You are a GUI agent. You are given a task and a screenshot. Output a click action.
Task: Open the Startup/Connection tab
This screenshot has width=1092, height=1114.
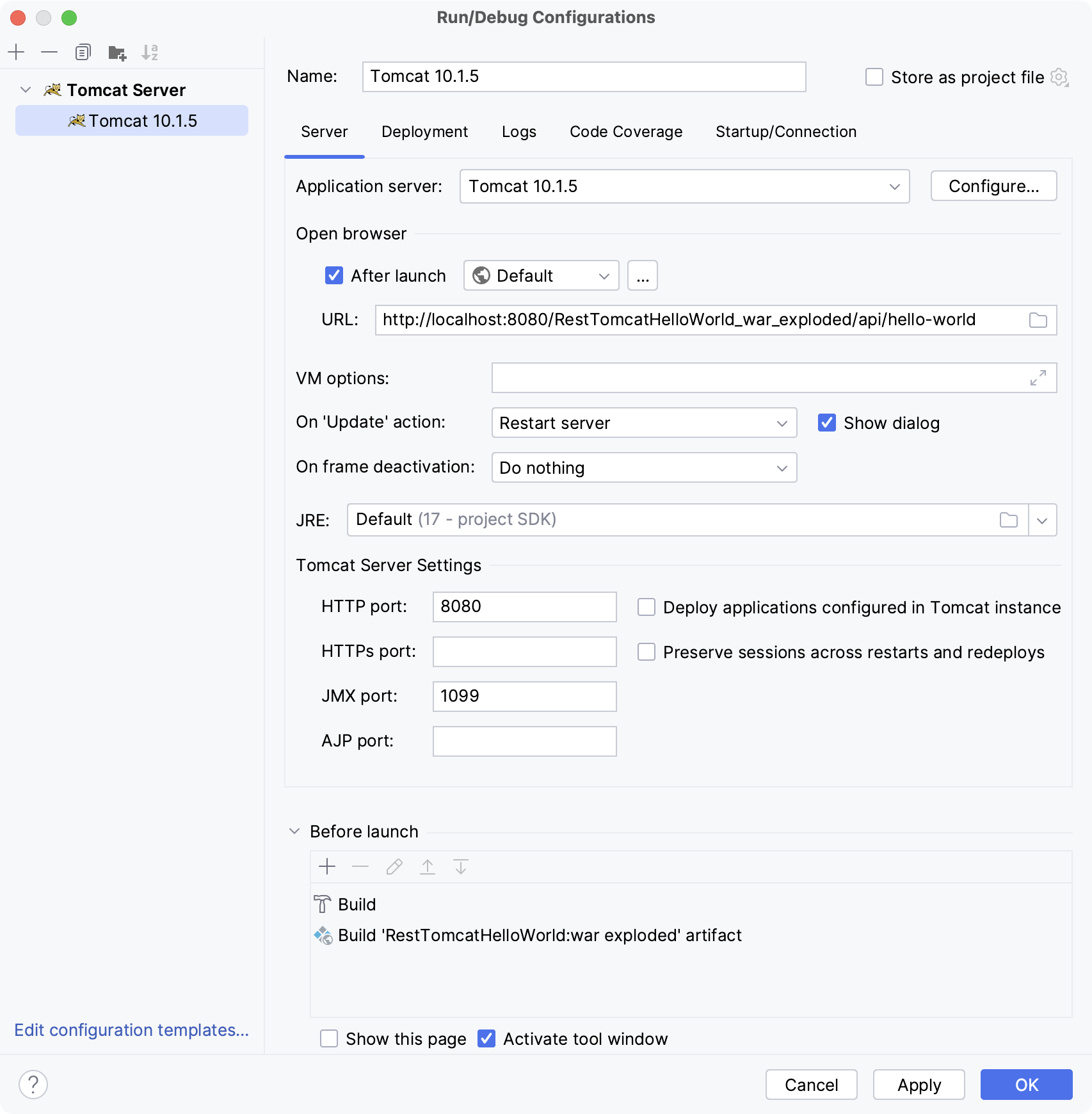785,132
